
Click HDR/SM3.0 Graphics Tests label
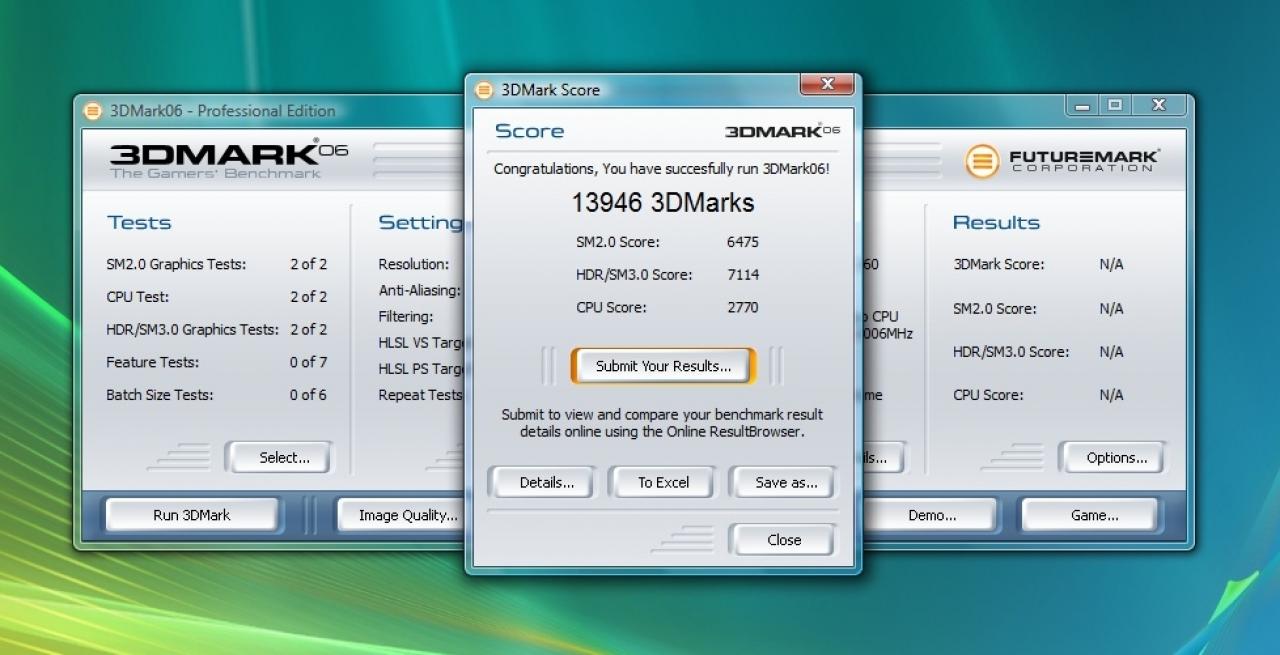192,329
